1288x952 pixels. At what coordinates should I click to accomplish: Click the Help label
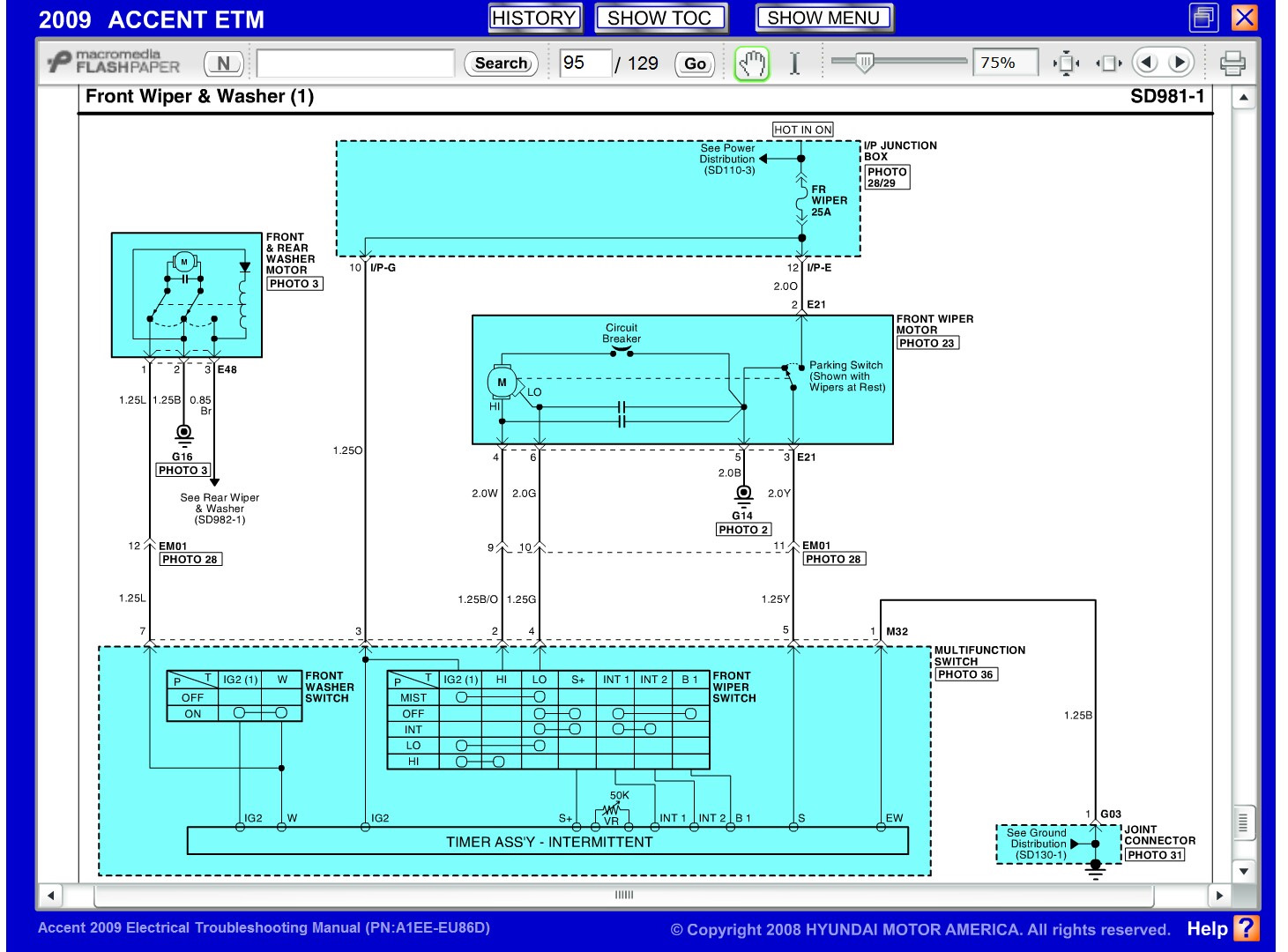pyautogui.click(x=1207, y=929)
